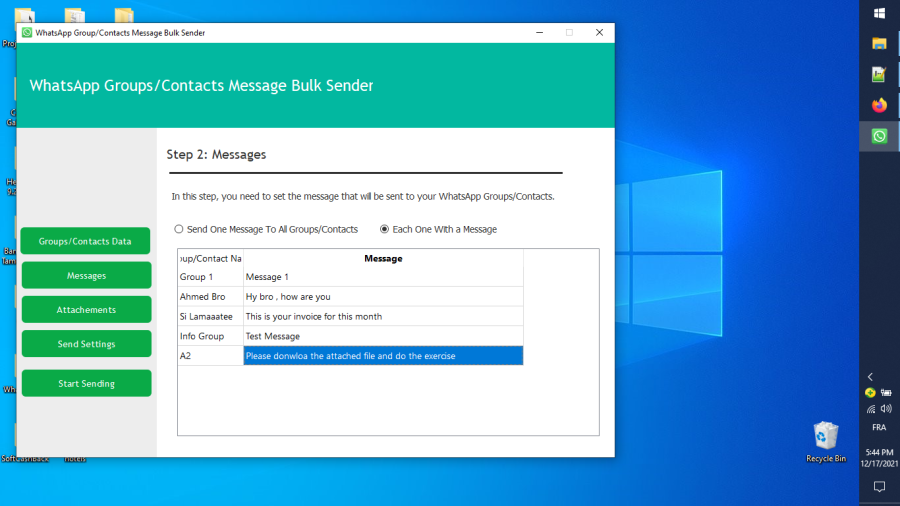Open the notepad app in the taskbar
The height and width of the screenshot is (506, 900).
tap(879, 74)
